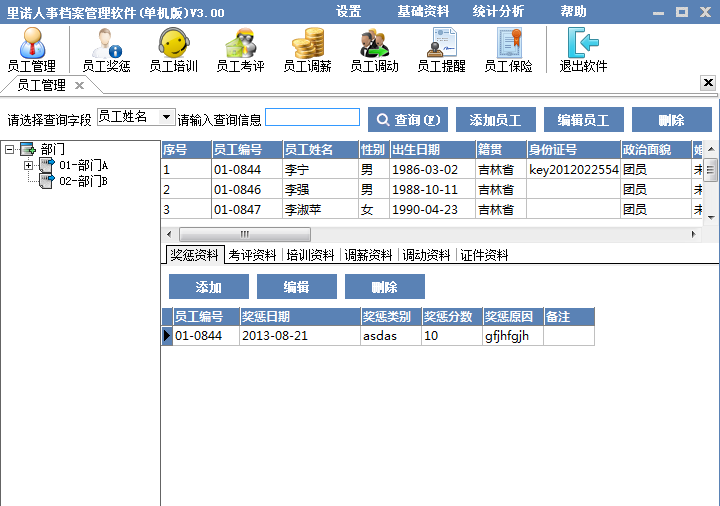720x506 pixels.
Task: Open the 员工管理 toolbar icon
Action: [x=32, y=49]
